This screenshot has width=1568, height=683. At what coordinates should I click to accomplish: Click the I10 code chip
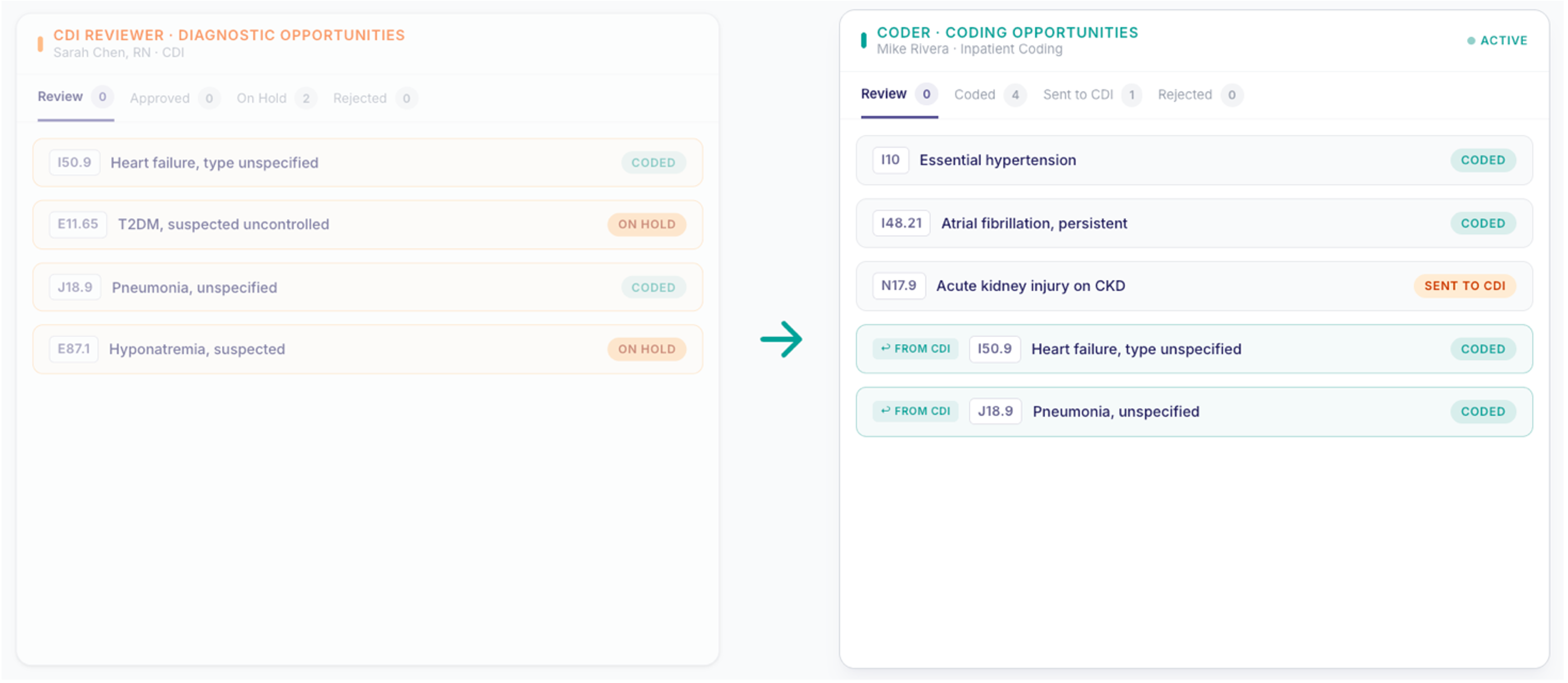891,160
